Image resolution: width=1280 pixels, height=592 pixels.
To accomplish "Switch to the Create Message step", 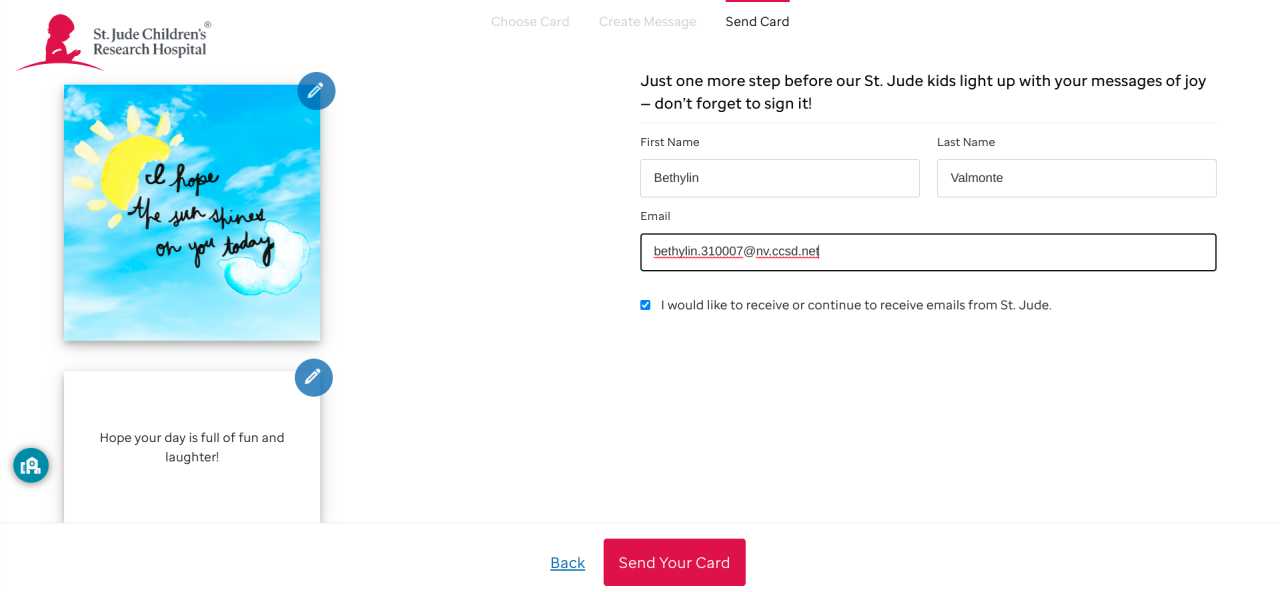I will [x=647, y=22].
